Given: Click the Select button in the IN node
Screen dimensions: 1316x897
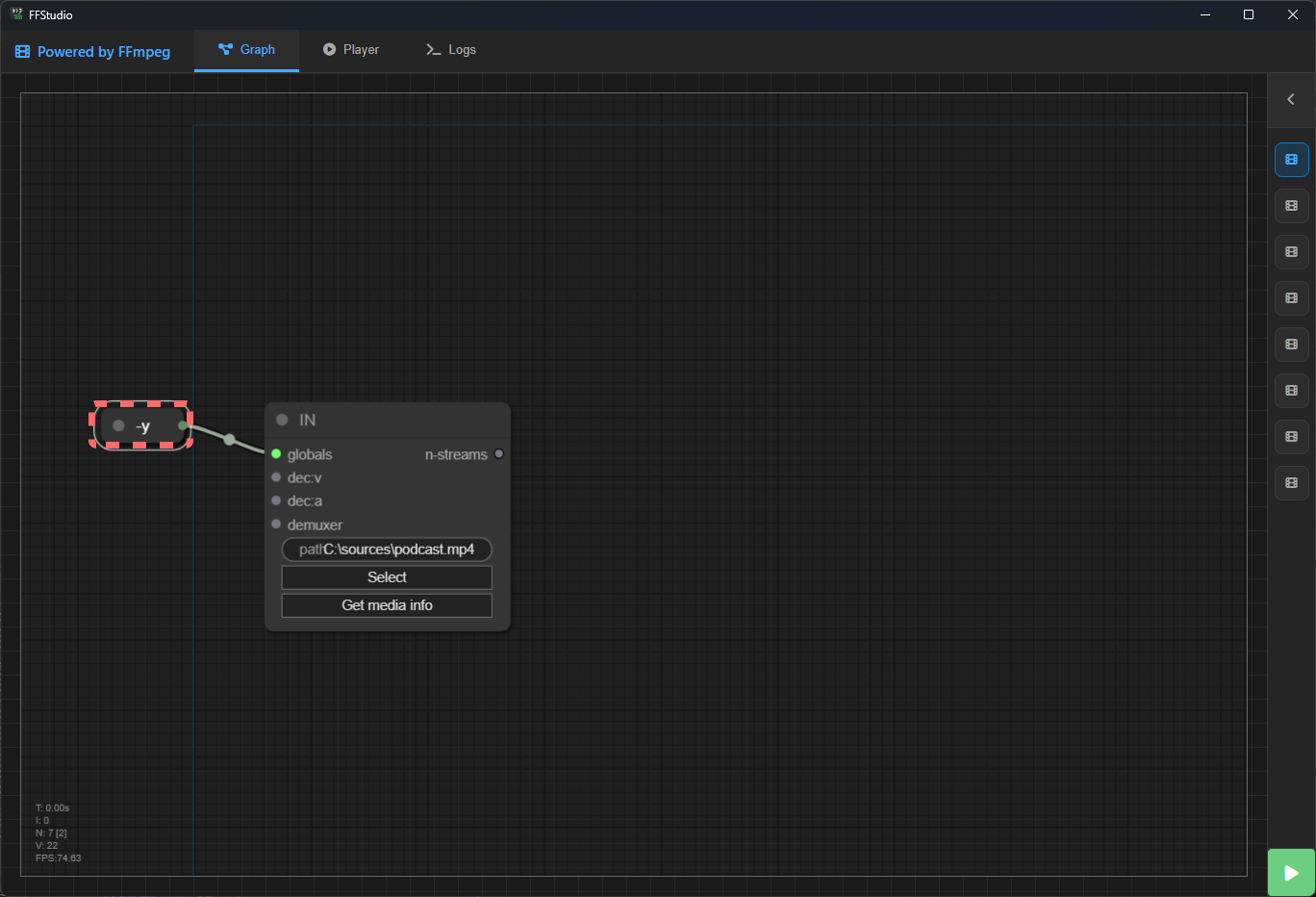Looking at the screenshot, I should coord(387,577).
